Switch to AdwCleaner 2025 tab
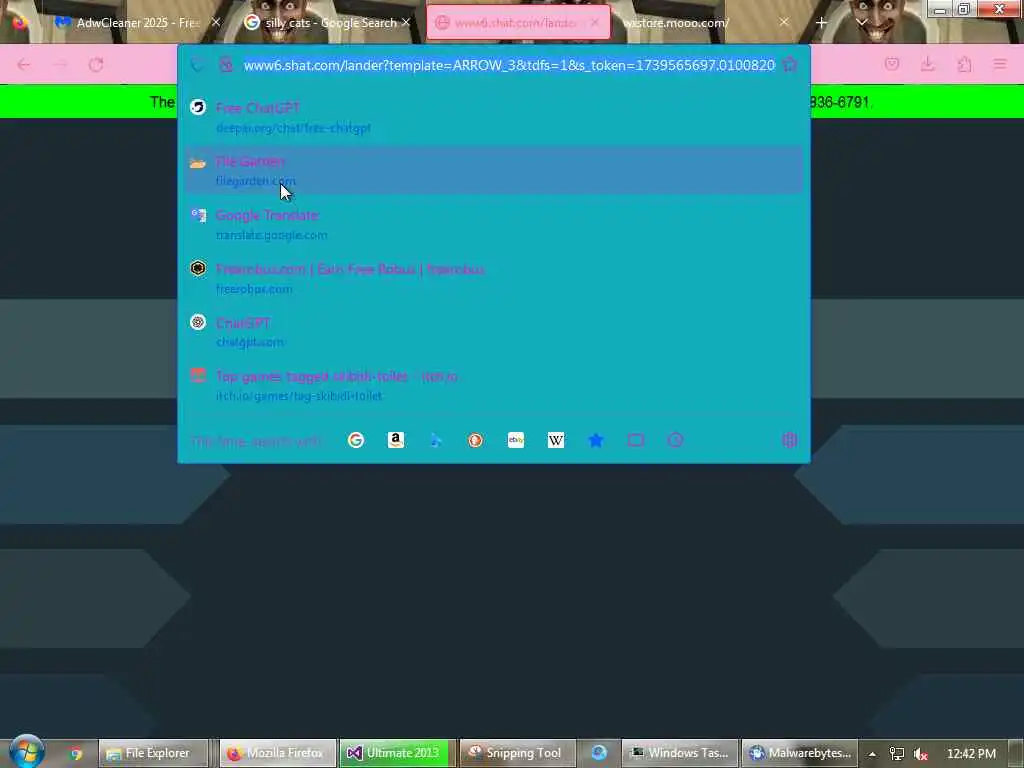The image size is (1024, 768). [137, 23]
